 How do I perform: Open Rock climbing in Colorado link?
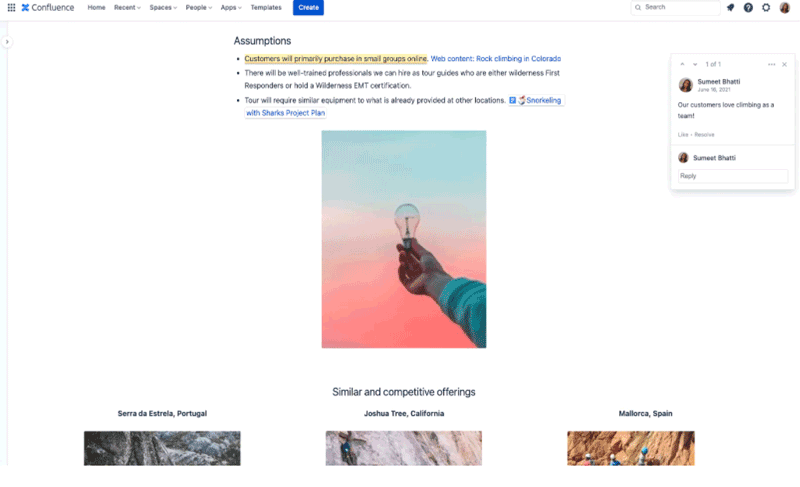pos(495,59)
